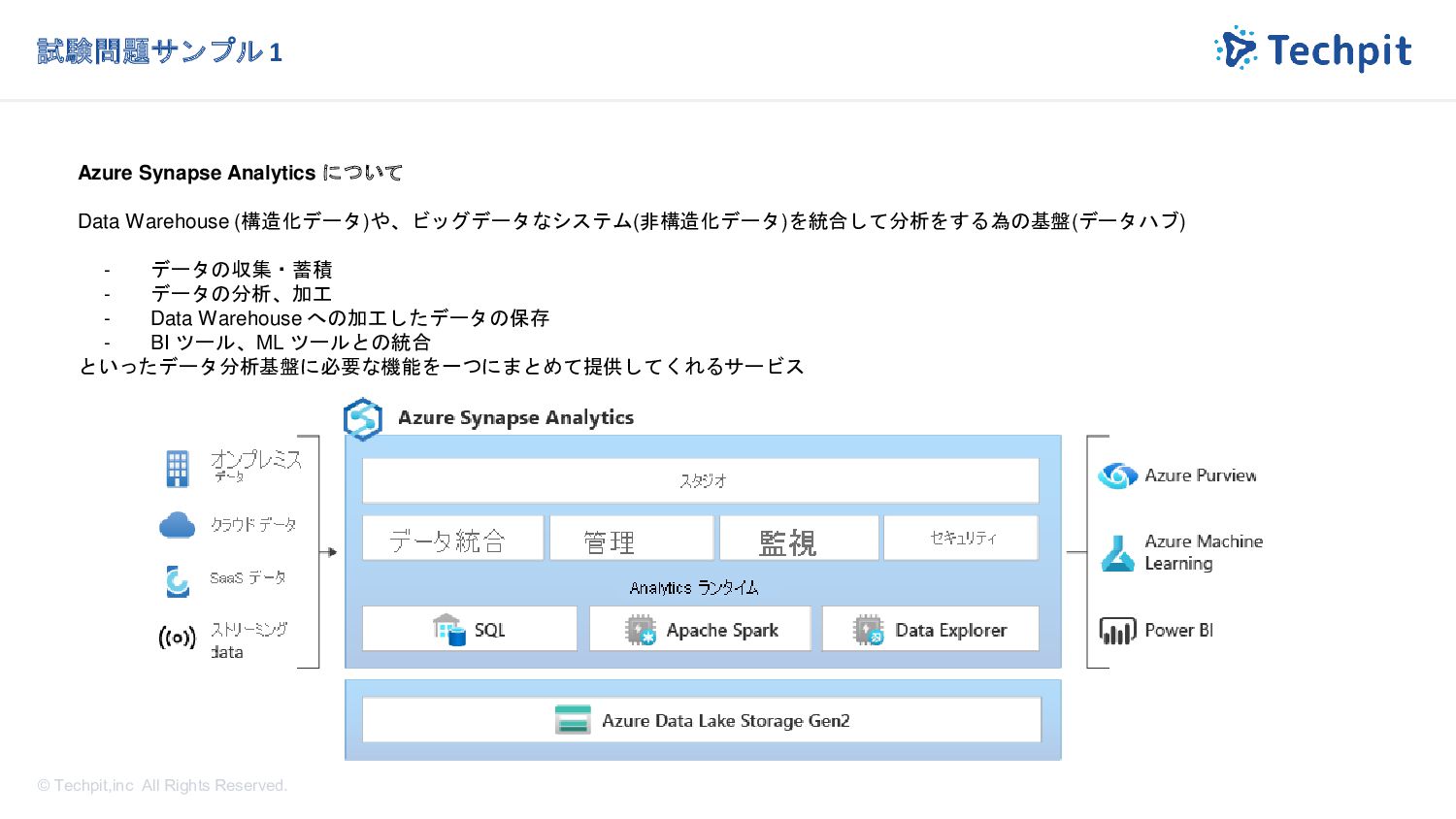Click the Azure Data Lake Storage icon
Viewport: 1456px width, 819px height.
tap(573, 720)
